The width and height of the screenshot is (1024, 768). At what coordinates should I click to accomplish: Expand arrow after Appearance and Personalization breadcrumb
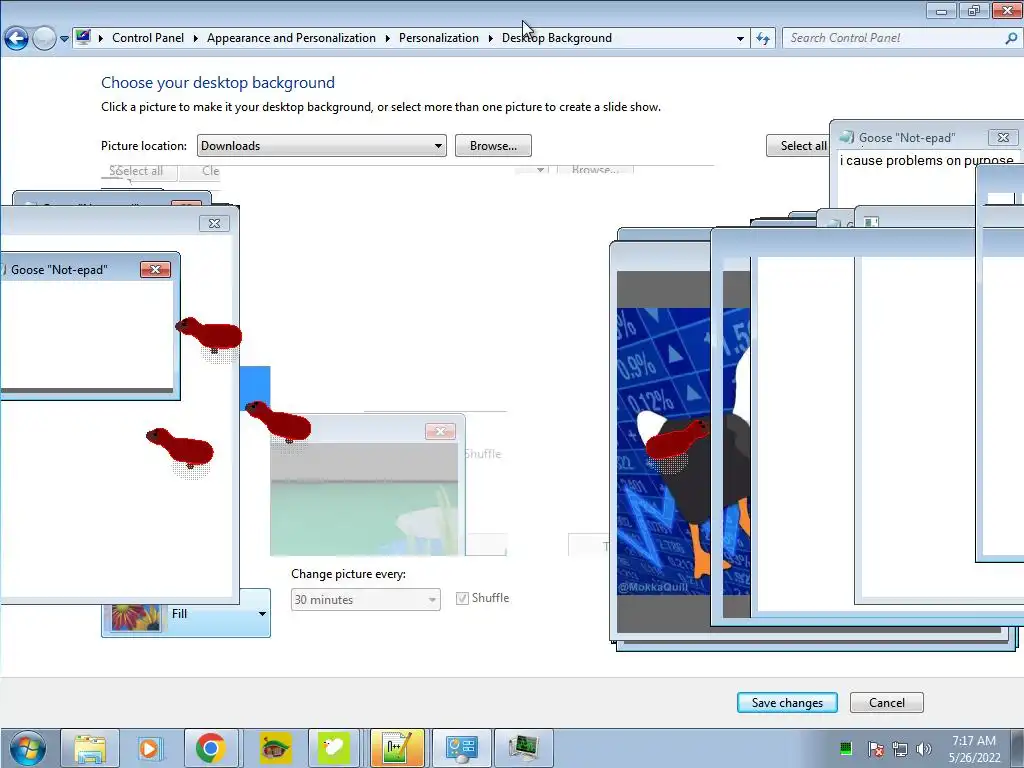[x=387, y=39]
